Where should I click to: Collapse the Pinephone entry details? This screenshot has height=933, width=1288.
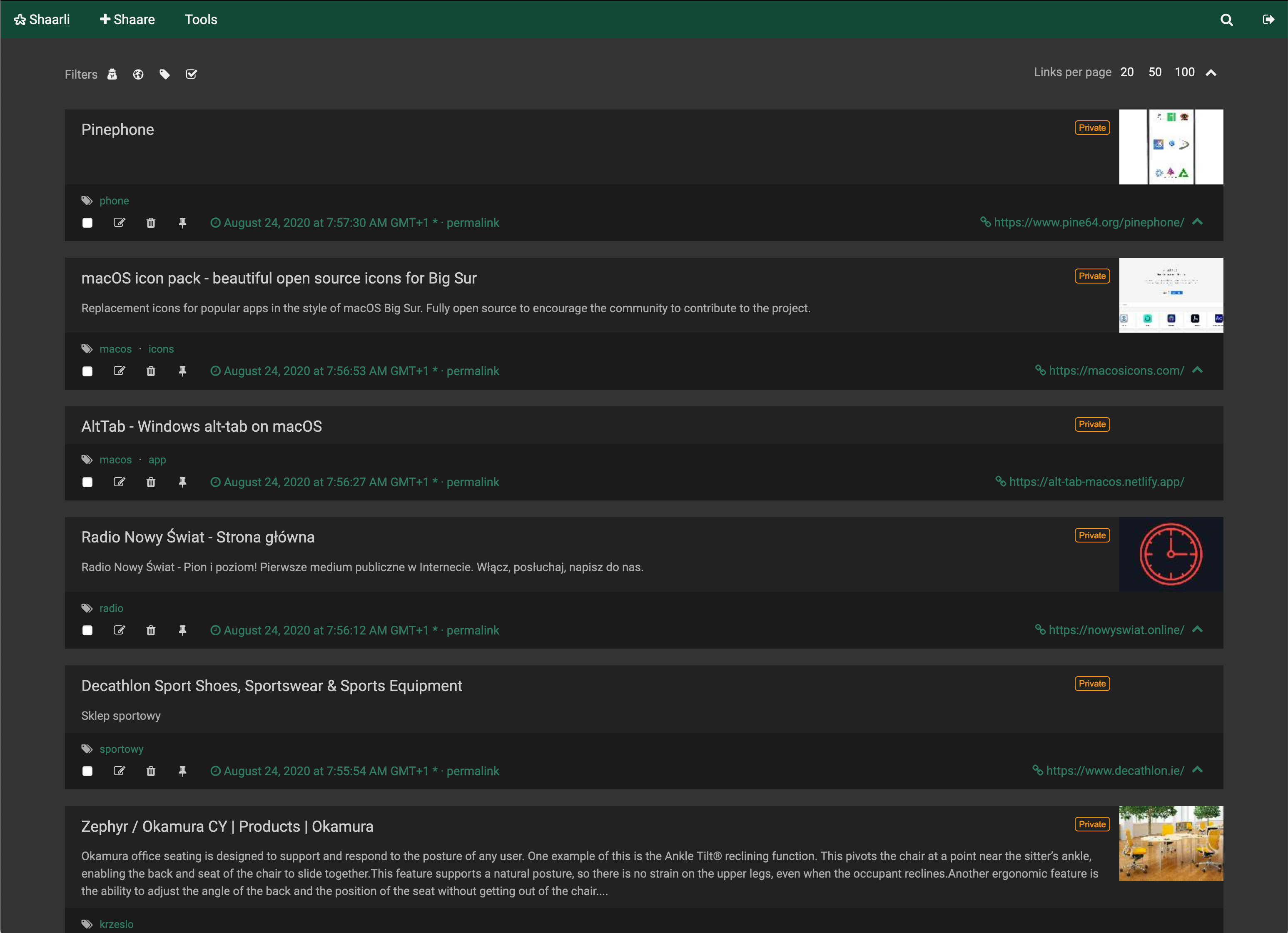[x=1198, y=222]
